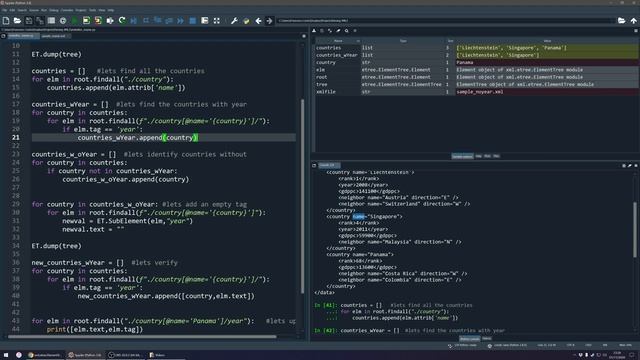Open the notification center in system tray

pyautogui.click(x=632, y=355)
